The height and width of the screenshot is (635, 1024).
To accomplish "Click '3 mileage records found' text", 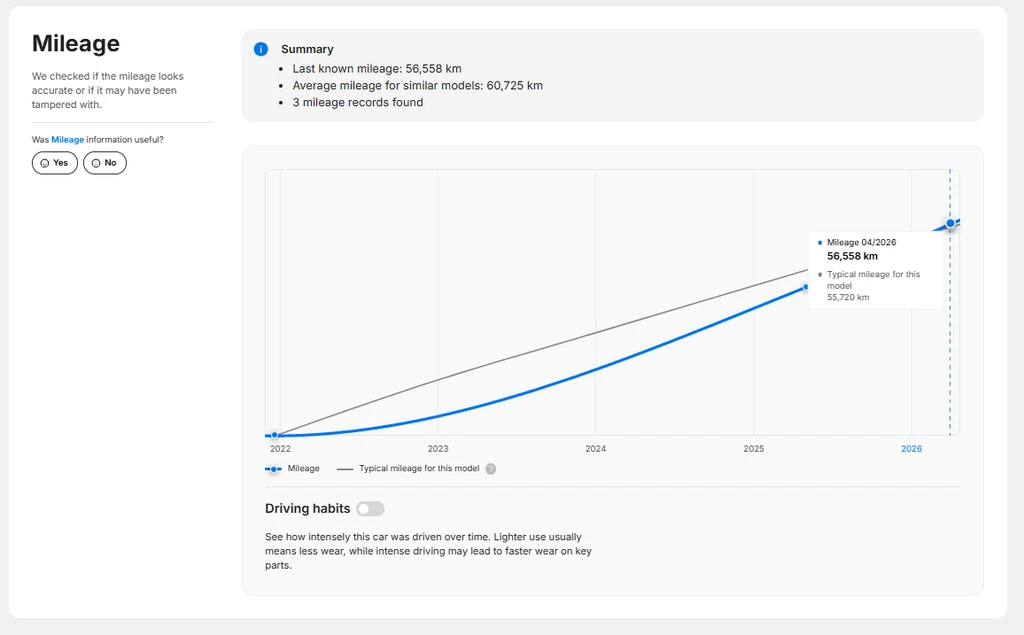I will point(358,103).
